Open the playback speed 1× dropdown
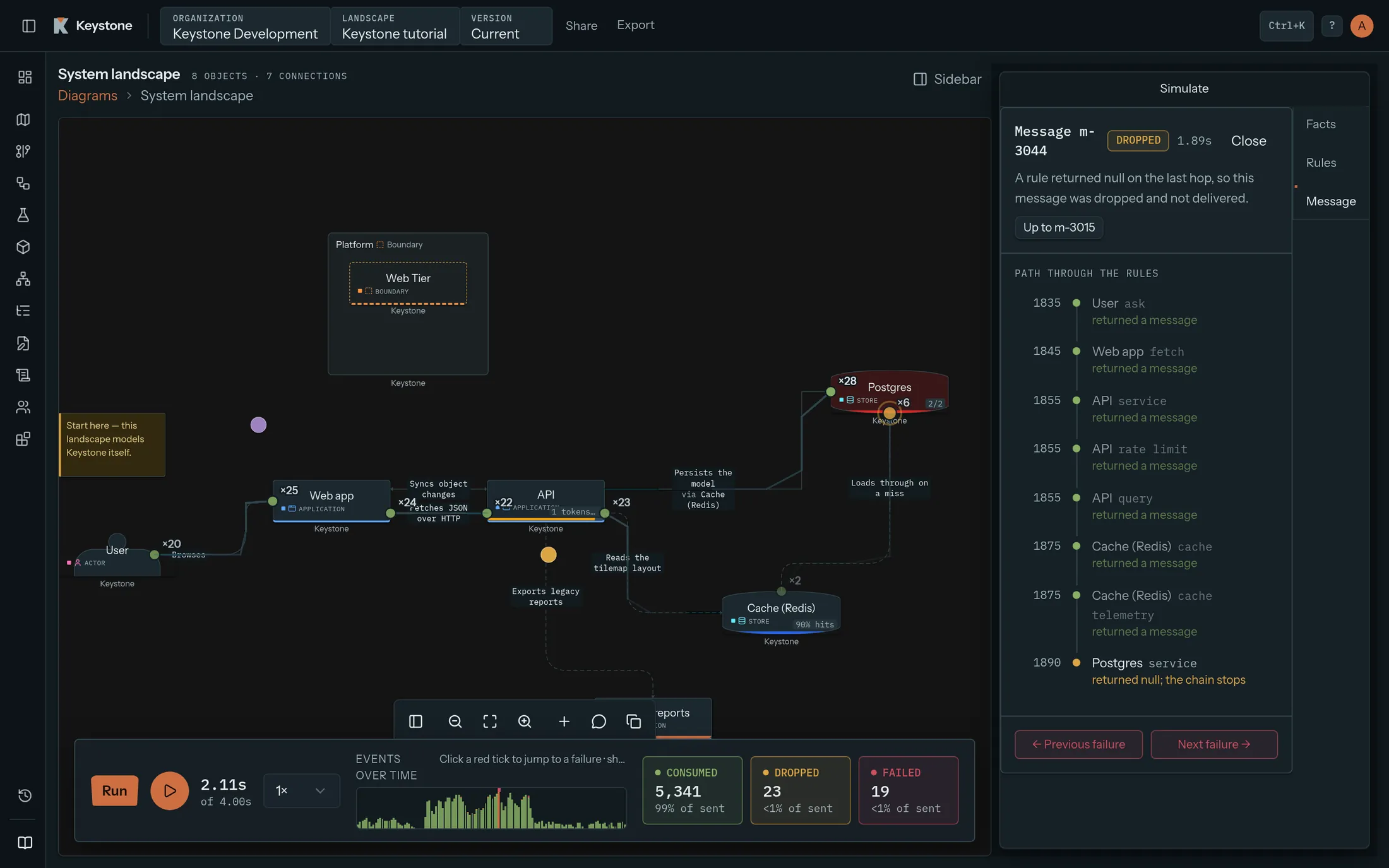 301,790
